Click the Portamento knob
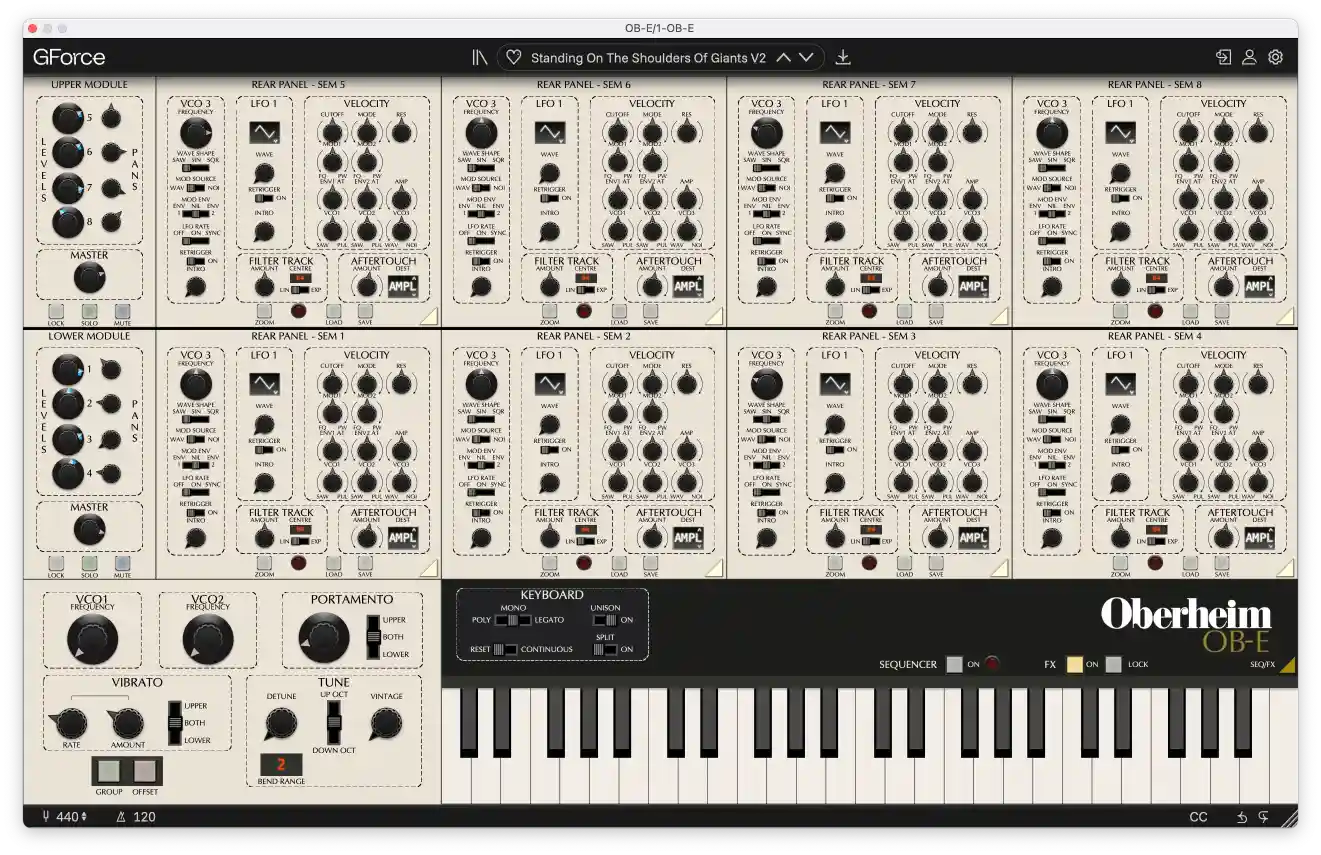 click(x=324, y=638)
